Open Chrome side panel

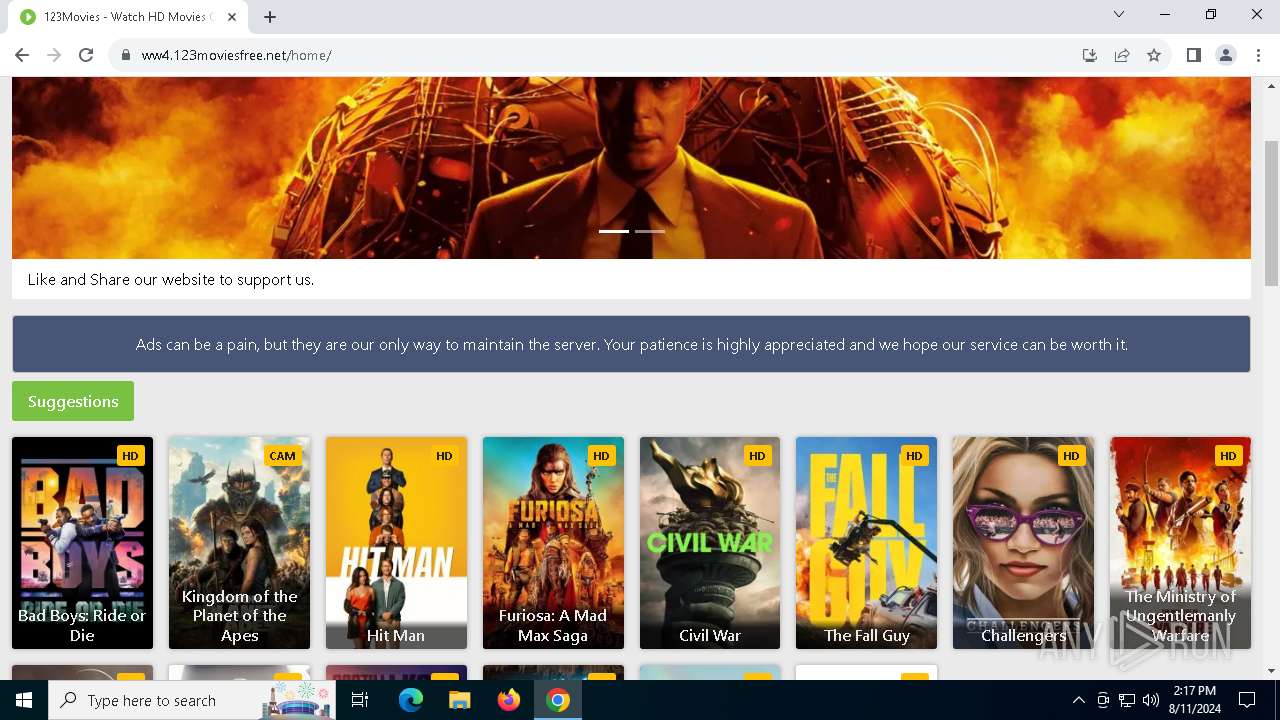pyautogui.click(x=1194, y=55)
